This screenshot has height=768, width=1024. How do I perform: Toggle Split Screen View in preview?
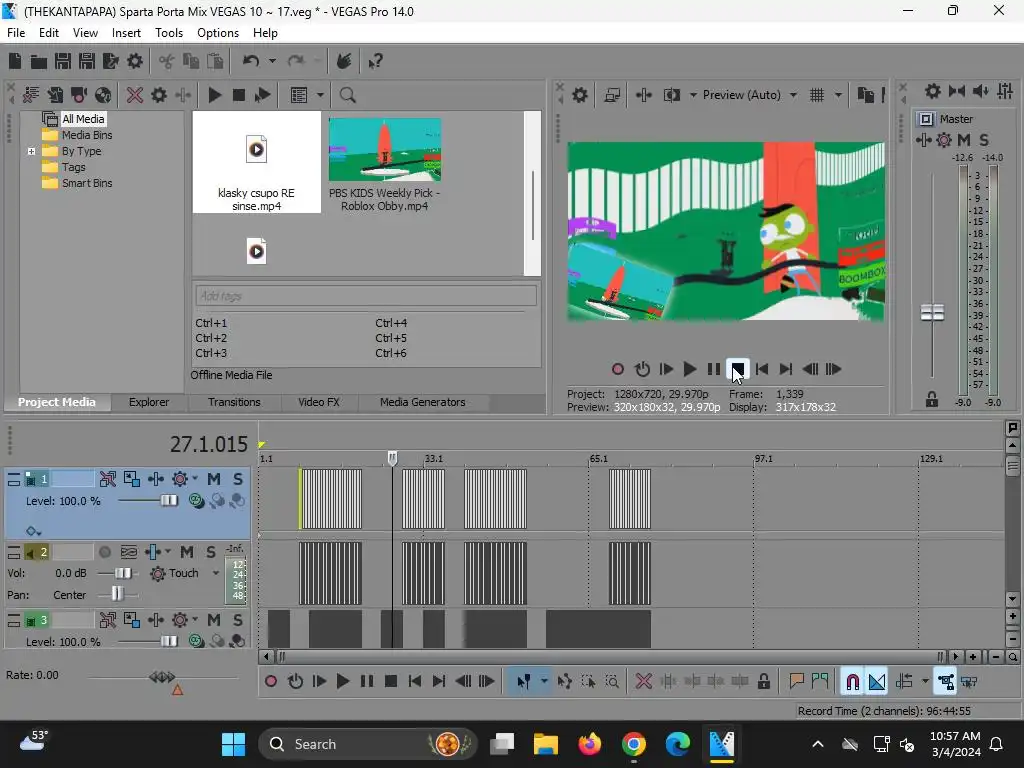(x=671, y=95)
